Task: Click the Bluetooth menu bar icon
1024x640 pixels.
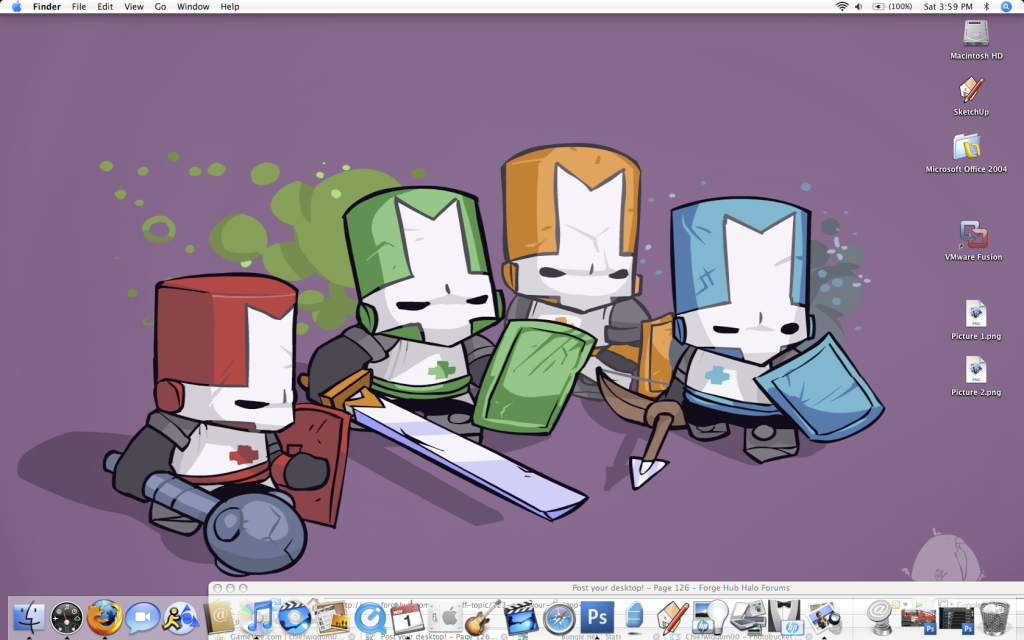Action: pos(986,7)
